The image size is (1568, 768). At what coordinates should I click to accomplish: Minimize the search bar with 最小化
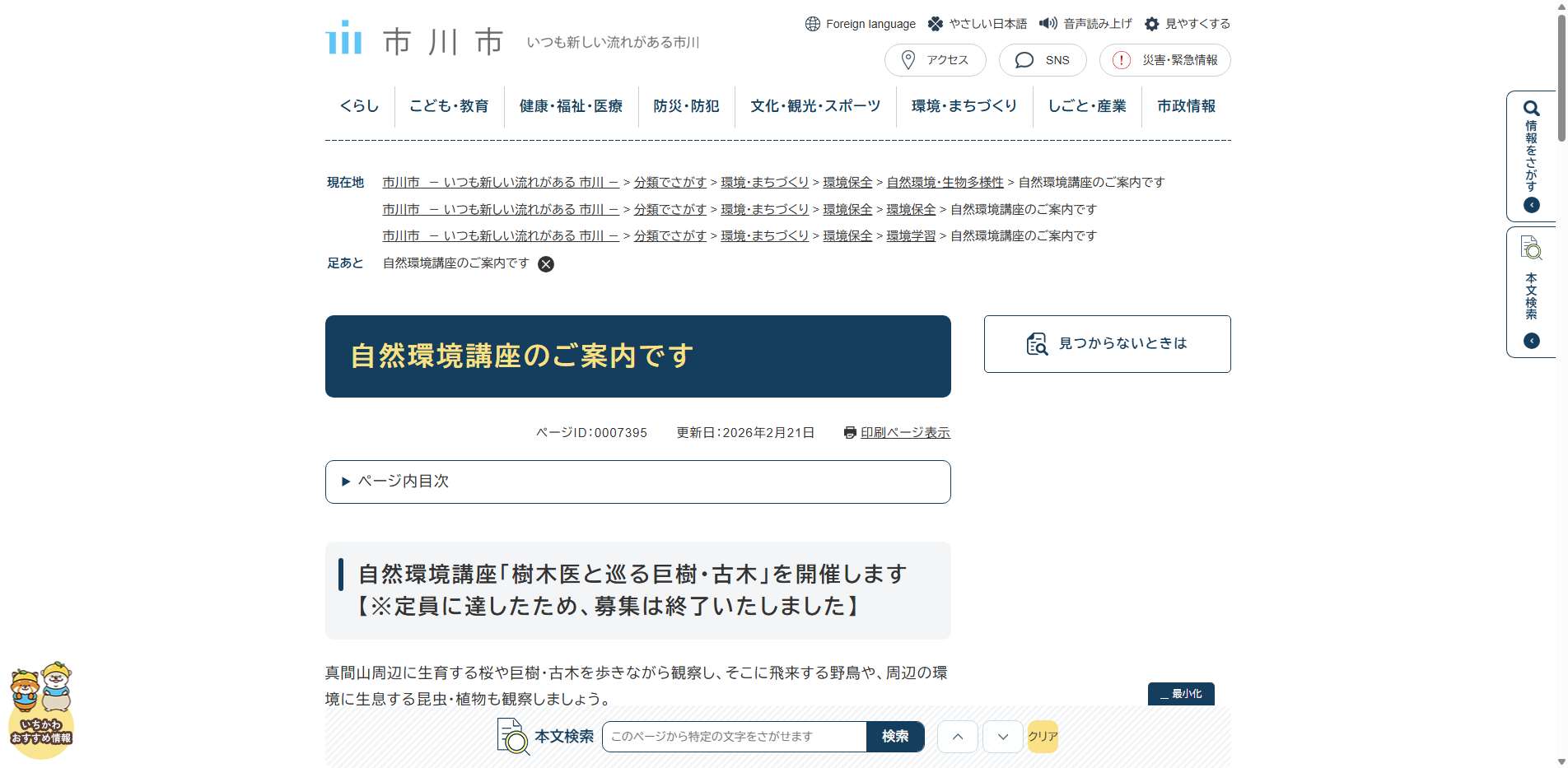[1180, 694]
